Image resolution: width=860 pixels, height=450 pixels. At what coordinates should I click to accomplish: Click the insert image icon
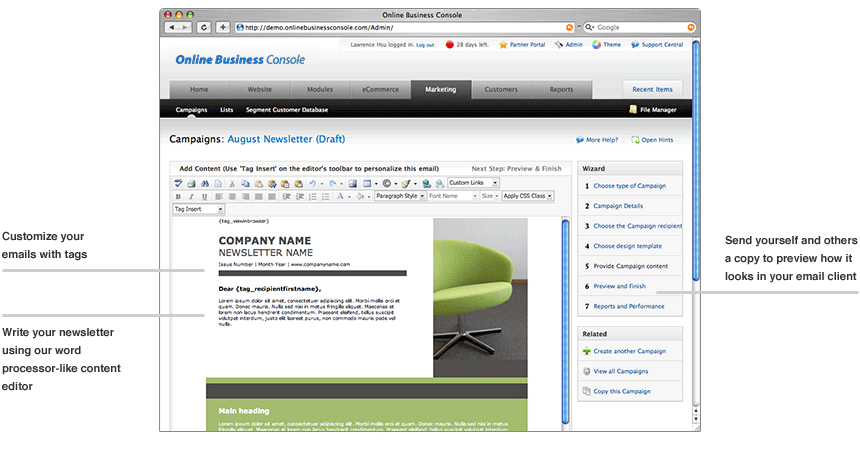(353, 184)
